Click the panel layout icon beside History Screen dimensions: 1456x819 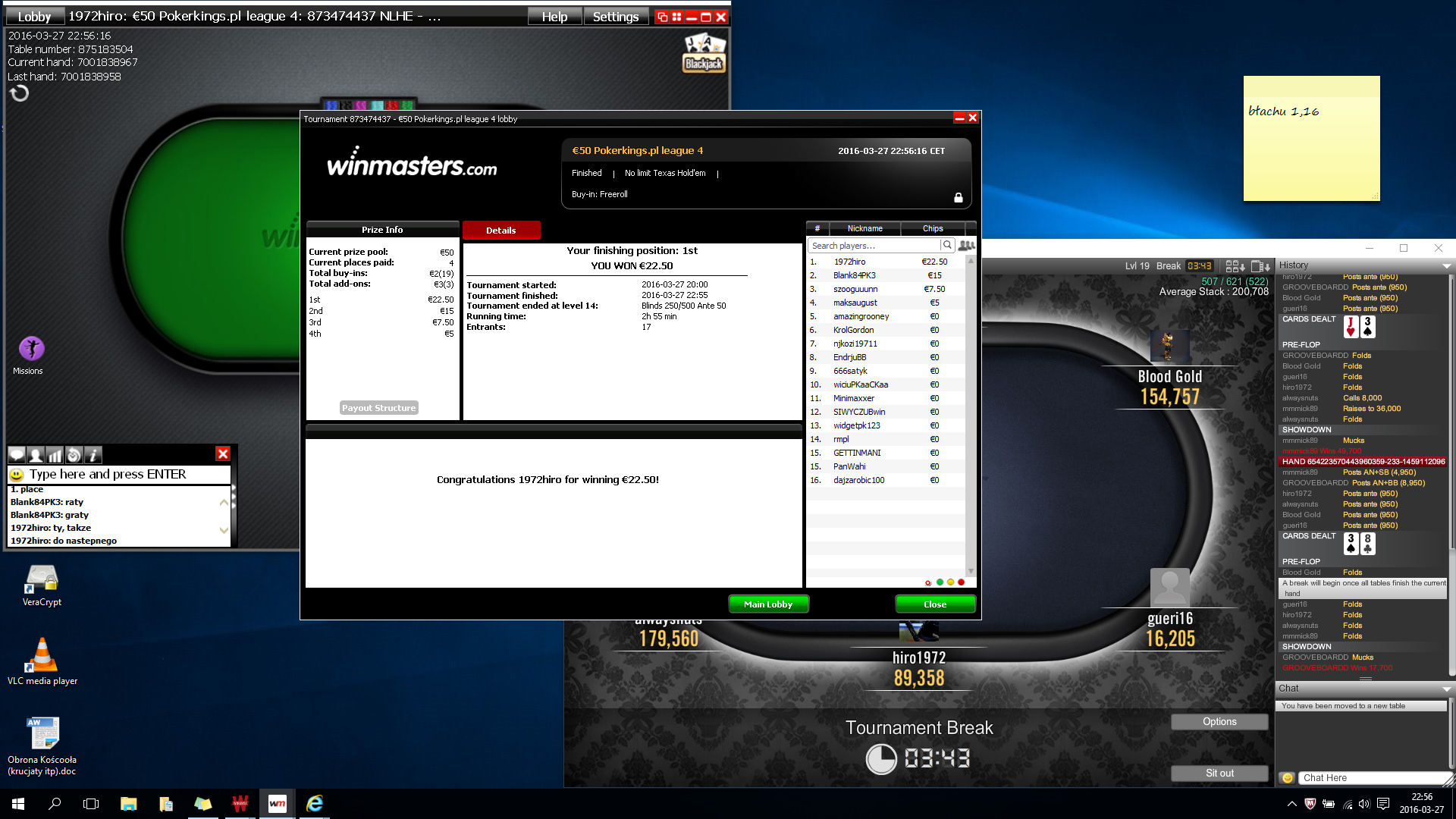tap(1260, 266)
